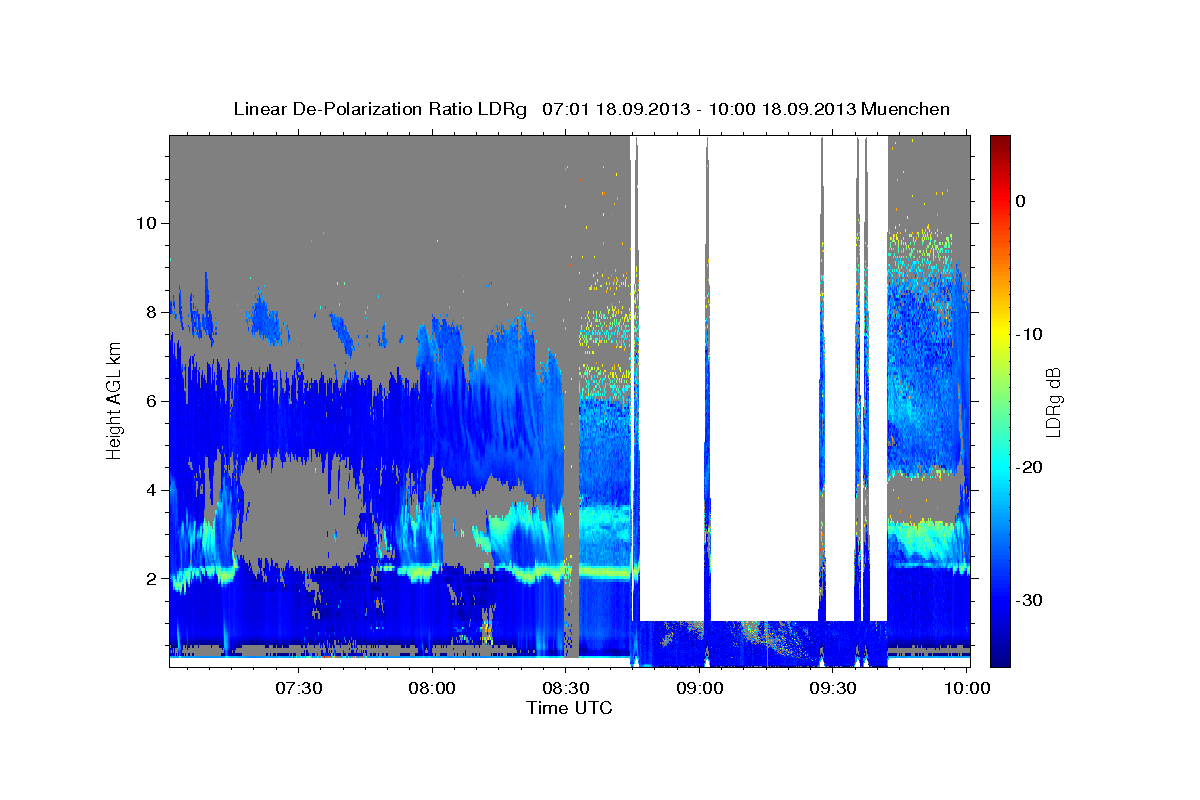1200x800 pixels.
Task: Click the start date '07:01 18.09.2013' in title
Action: [615, 109]
